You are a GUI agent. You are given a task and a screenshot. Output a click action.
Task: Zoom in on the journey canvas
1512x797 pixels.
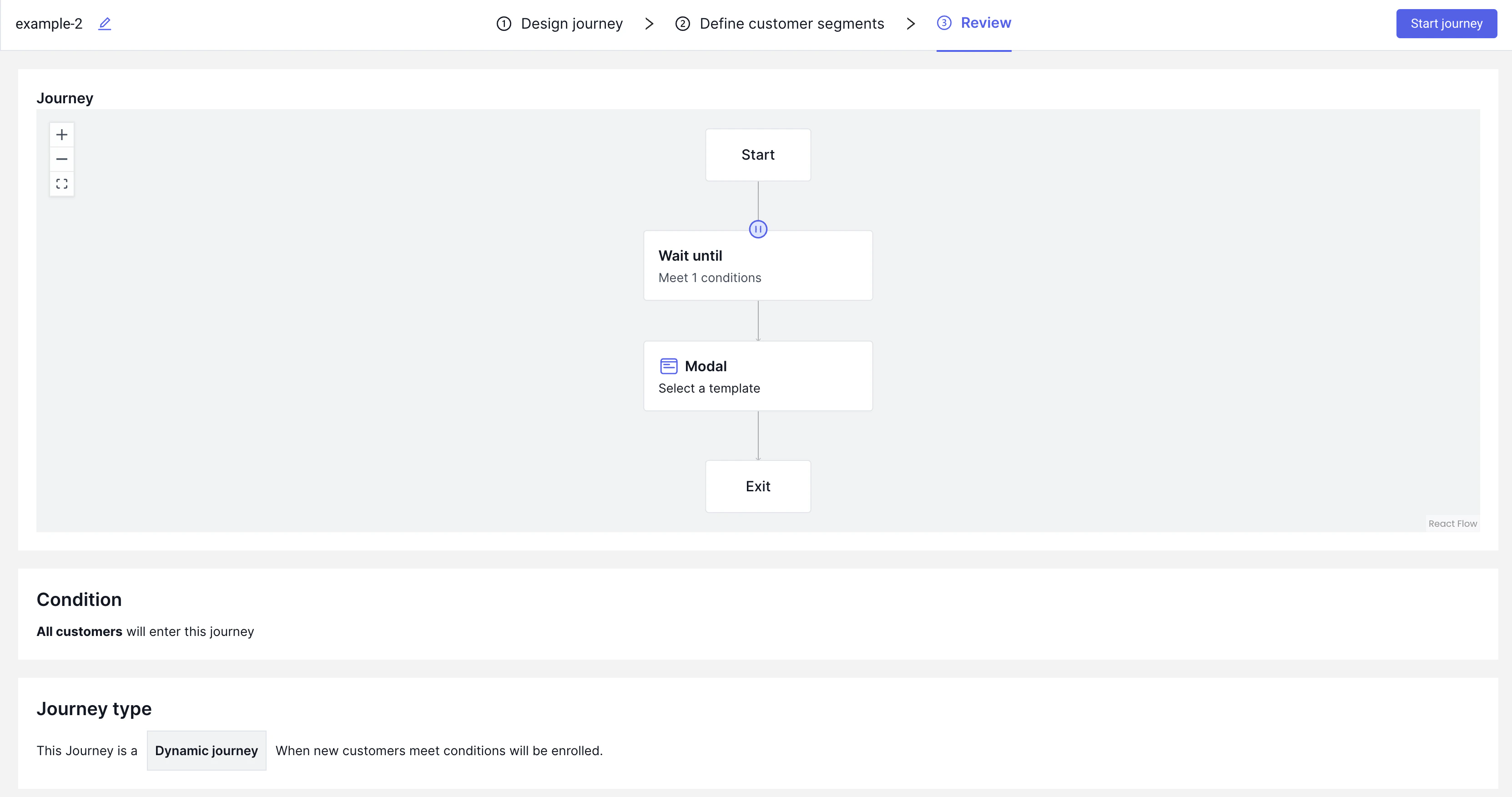click(61, 135)
